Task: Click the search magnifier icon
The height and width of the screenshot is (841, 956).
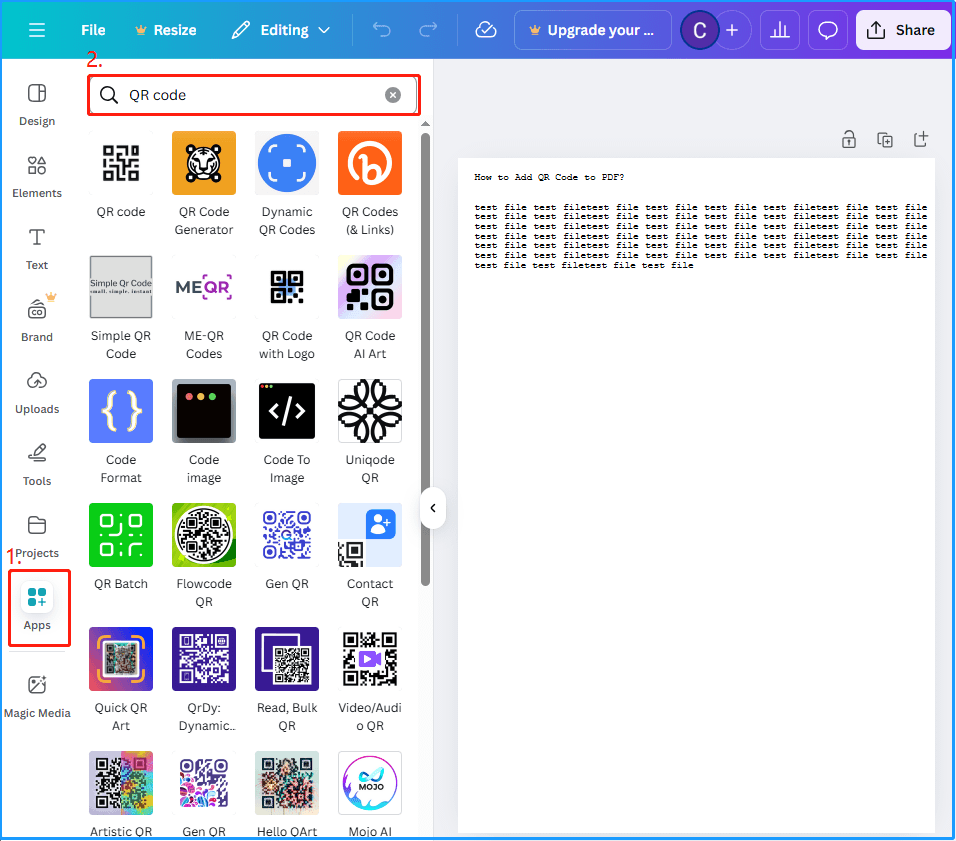Action: click(x=109, y=95)
